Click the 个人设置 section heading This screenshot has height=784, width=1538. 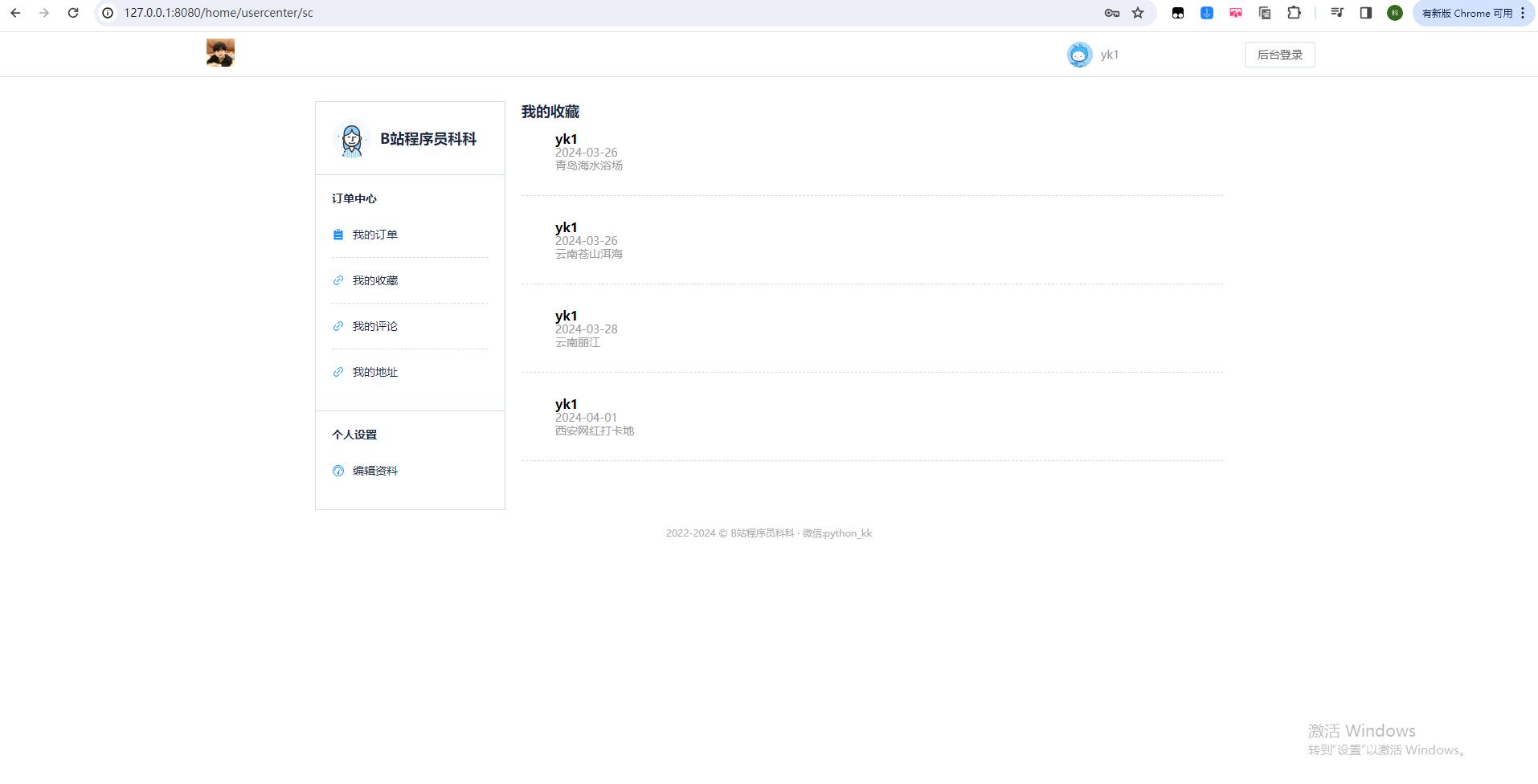pos(354,435)
